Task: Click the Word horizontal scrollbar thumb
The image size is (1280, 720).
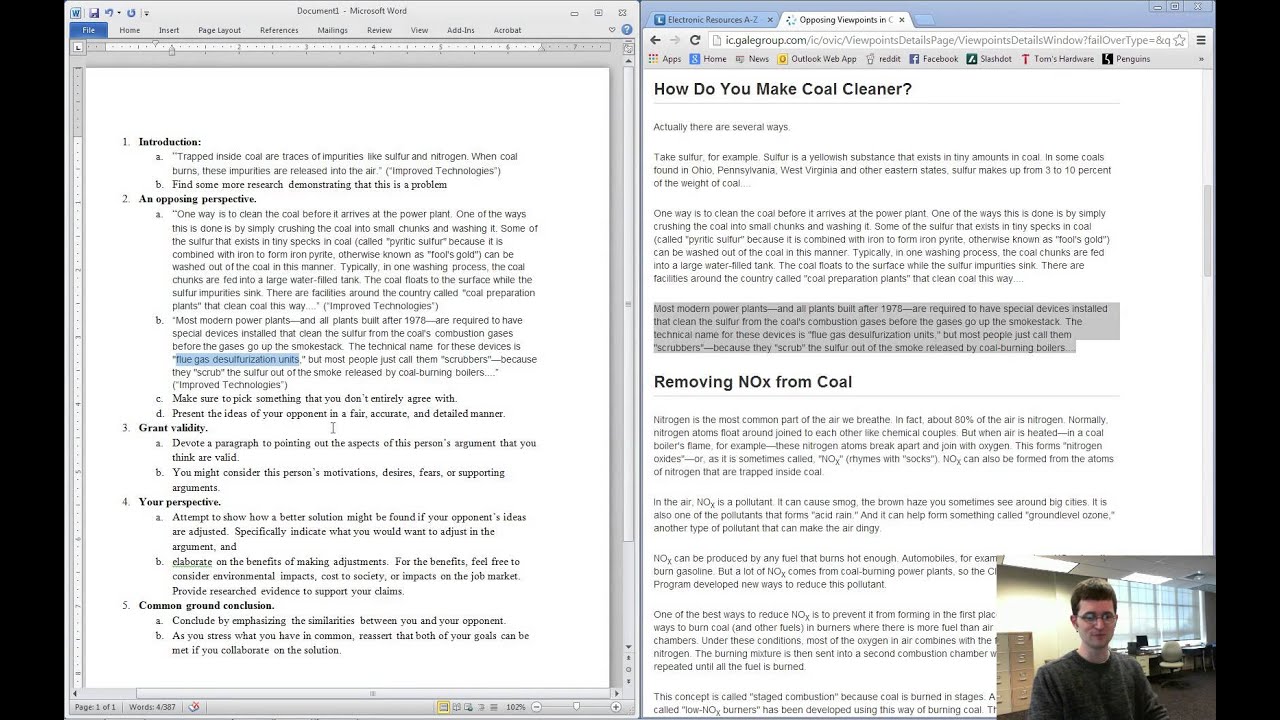Action: [372, 693]
